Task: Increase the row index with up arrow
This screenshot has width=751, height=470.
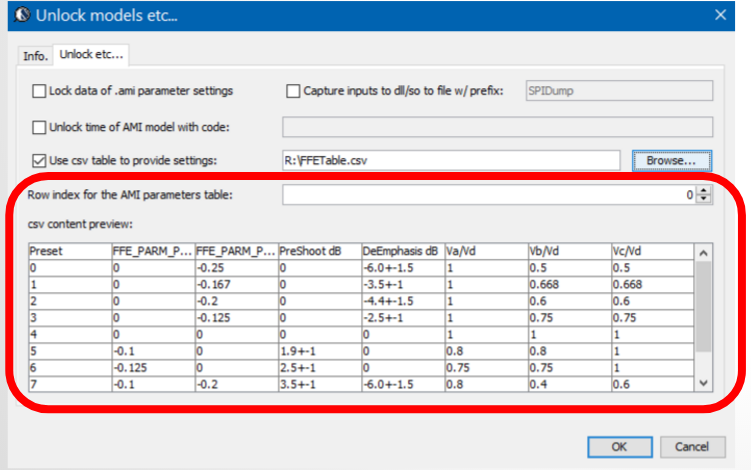Action: point(704,190)
